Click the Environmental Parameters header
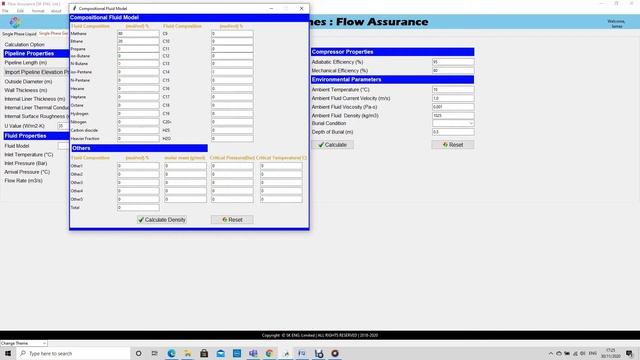This screenshot has width=640, height=360. (393, 80)
